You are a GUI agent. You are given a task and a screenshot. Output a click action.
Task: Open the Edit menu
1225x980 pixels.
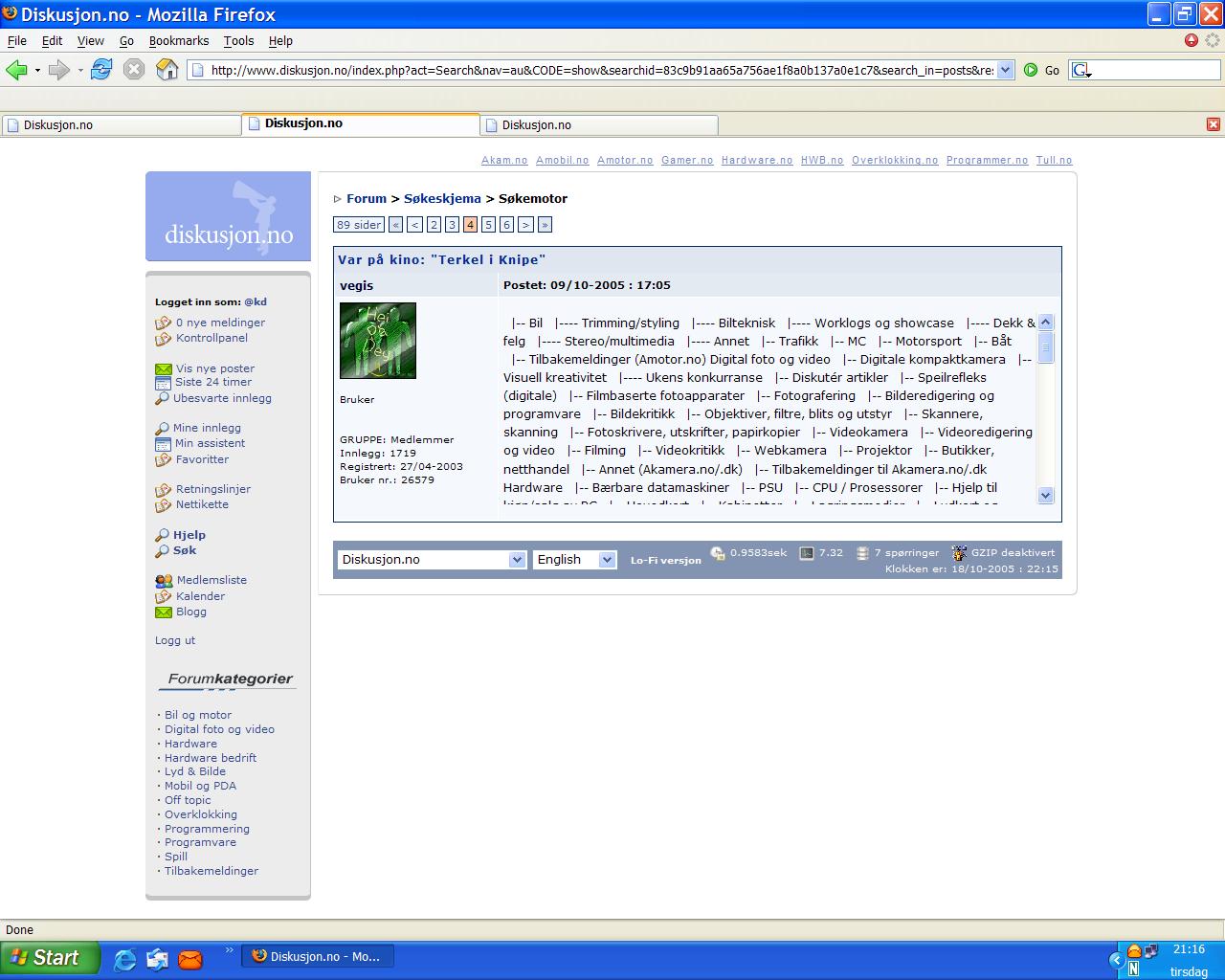53,41
